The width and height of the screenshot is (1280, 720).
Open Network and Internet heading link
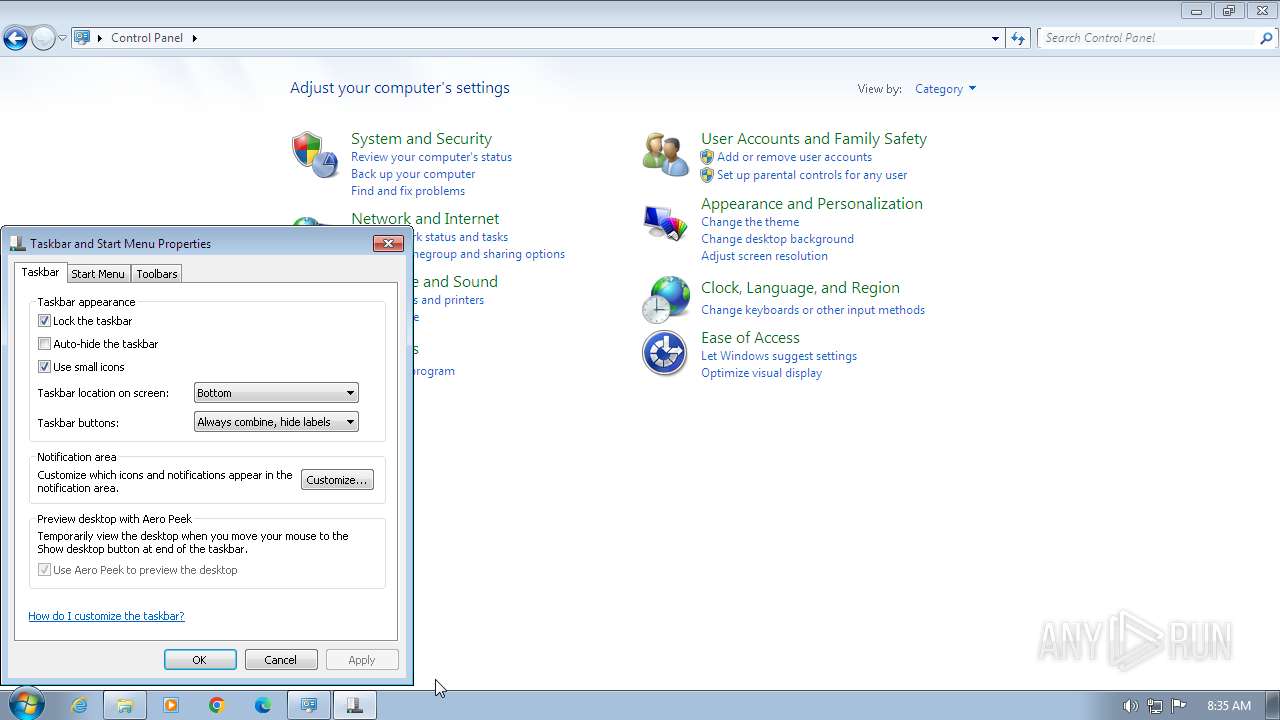[425, 219]
